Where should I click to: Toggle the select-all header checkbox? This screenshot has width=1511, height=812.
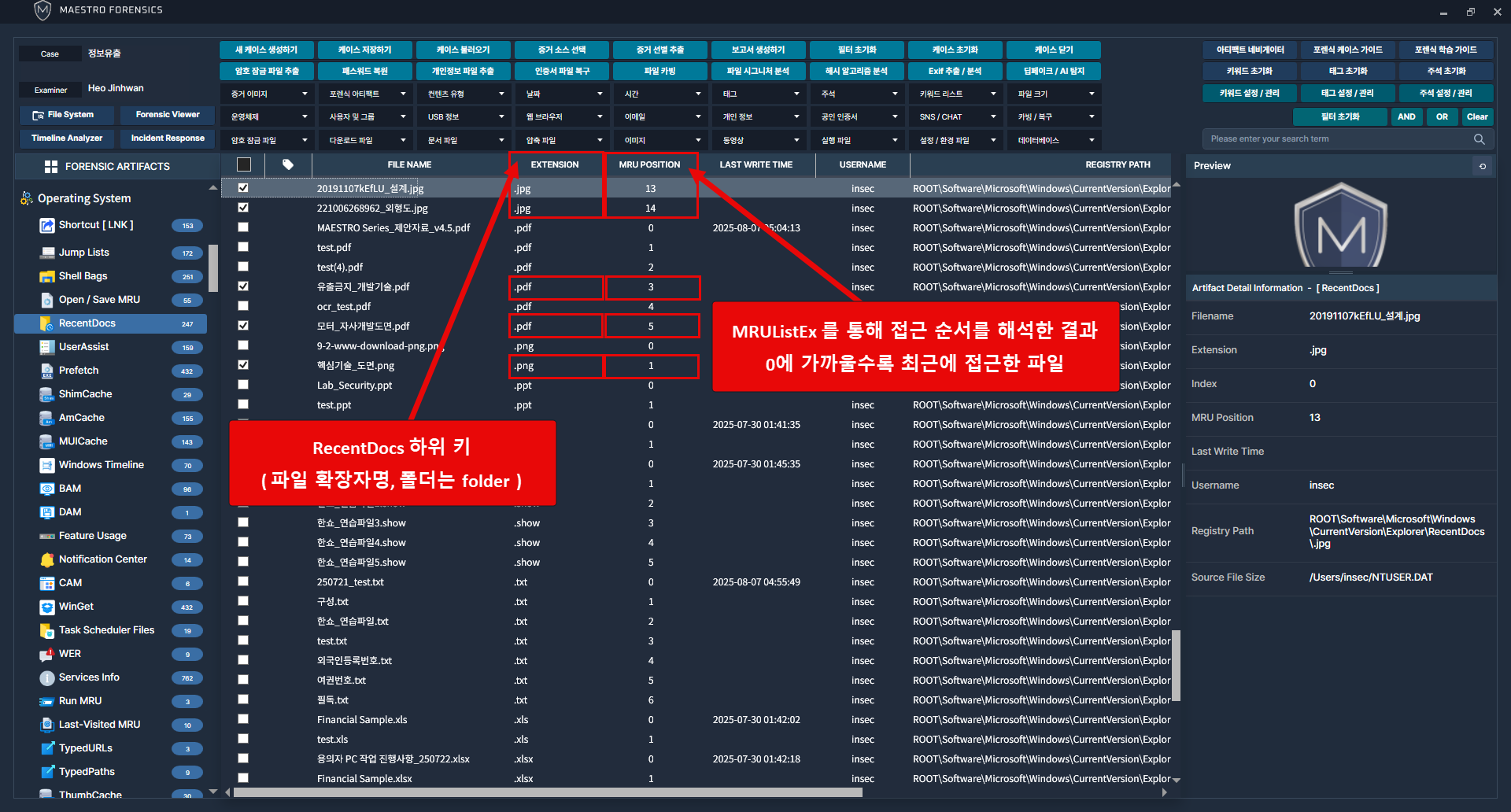coord(244,165)
